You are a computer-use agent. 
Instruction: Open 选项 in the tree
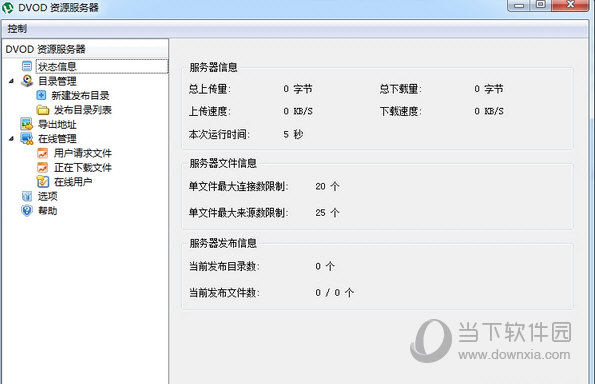[48, 196]
